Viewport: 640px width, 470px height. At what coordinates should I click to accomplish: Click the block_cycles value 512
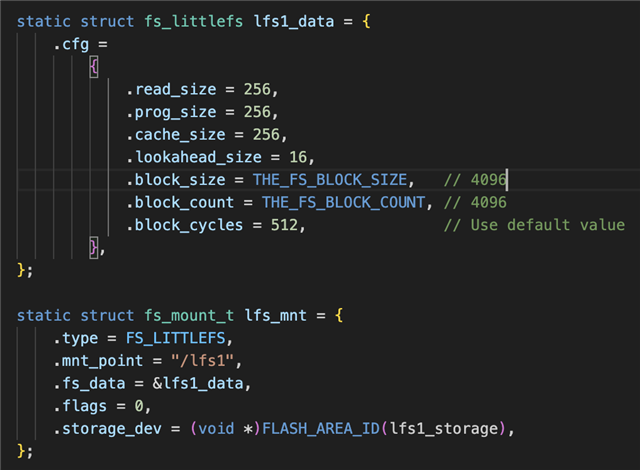tap(284, 225)
